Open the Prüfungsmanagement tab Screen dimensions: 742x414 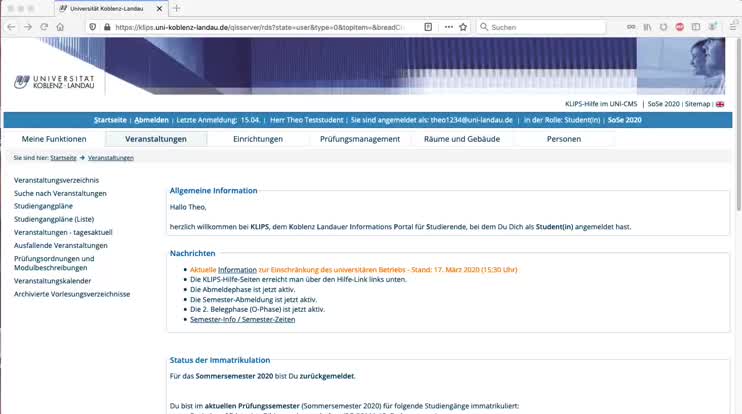pos(360,139)
